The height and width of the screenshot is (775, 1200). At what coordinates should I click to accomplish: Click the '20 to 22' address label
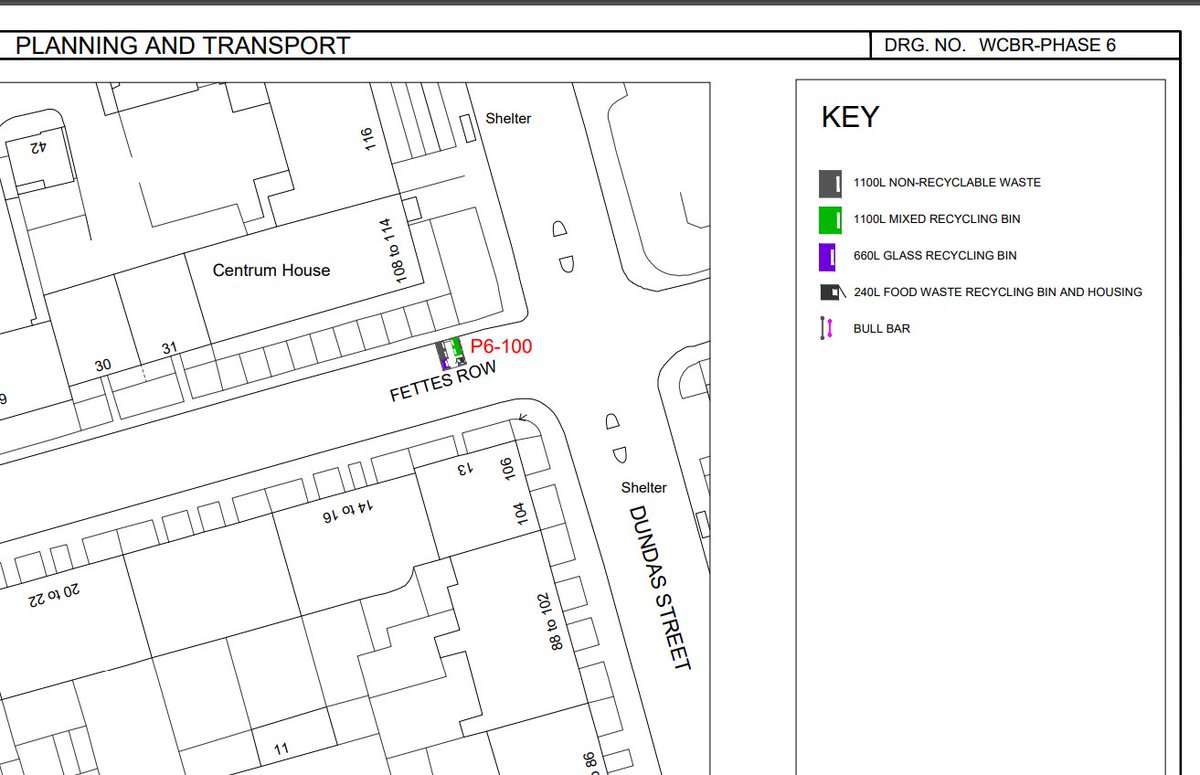[x=54, y=596]
